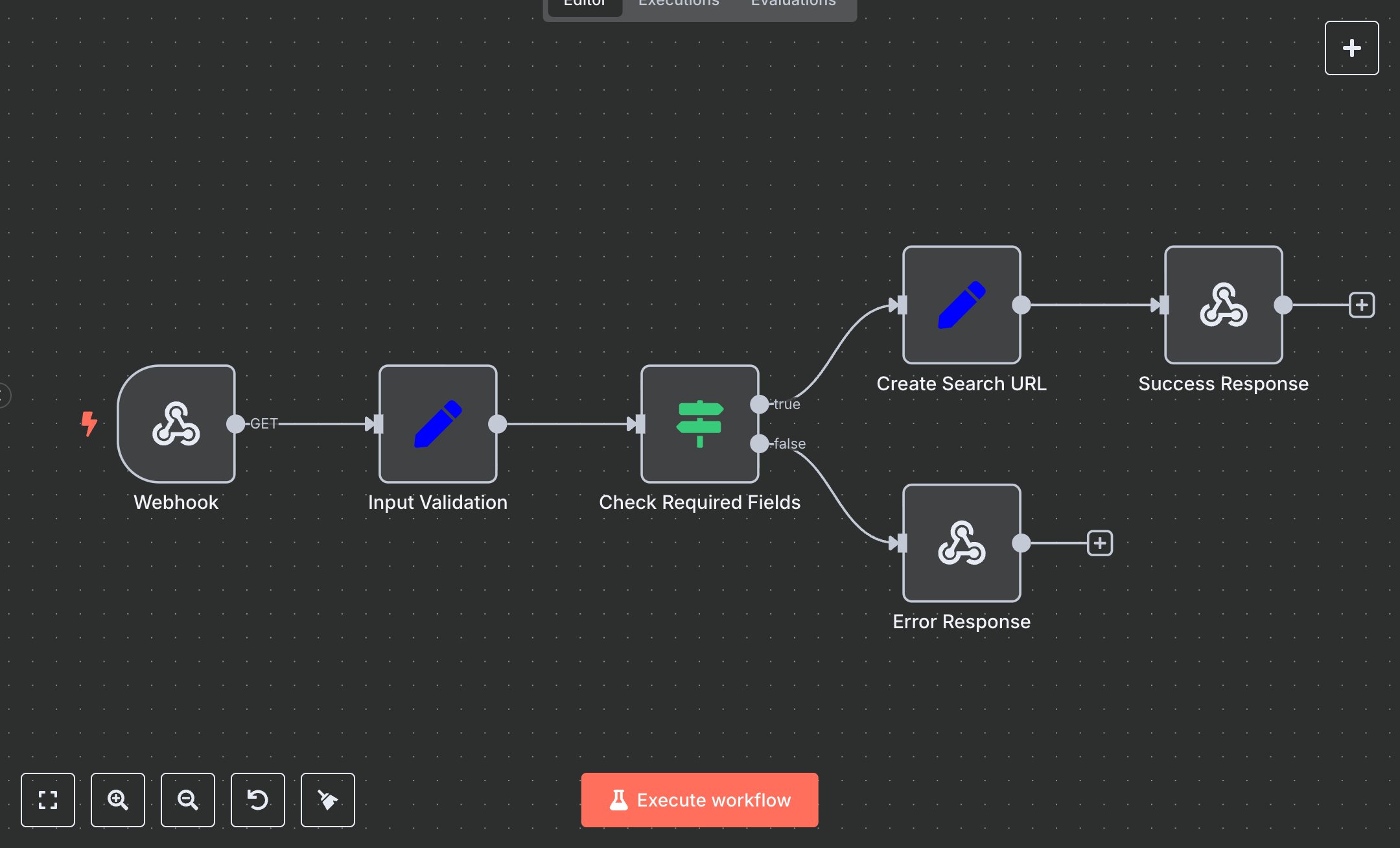The width and height of the screenshot is (1400, 848).
Task: Add node after Success Response output
Action: click(x=1362, y=304)
